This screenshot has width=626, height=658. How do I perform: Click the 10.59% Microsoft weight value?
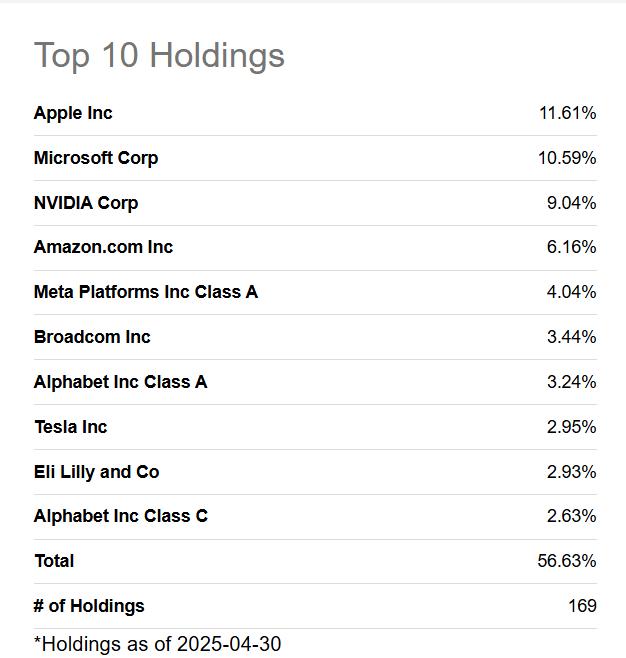pyautogui.click(x=567, y=158)
